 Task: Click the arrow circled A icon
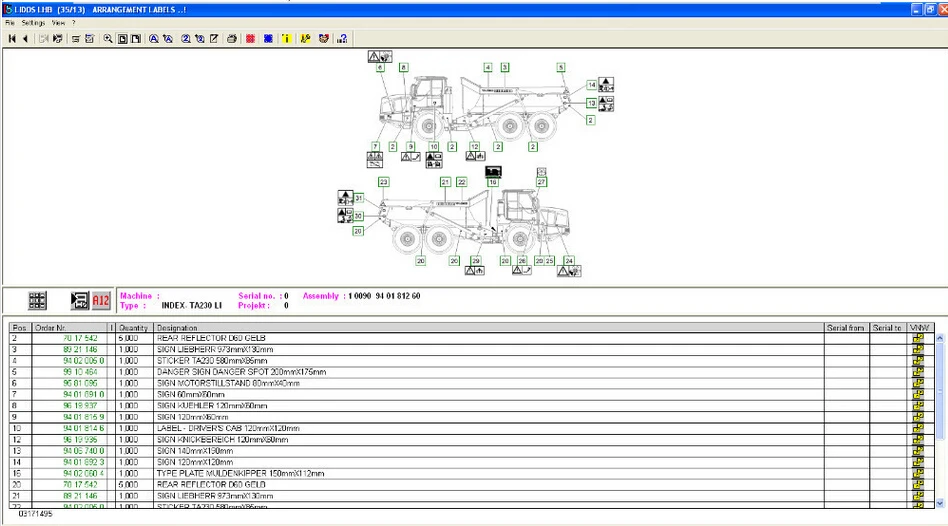click(168, 39)
